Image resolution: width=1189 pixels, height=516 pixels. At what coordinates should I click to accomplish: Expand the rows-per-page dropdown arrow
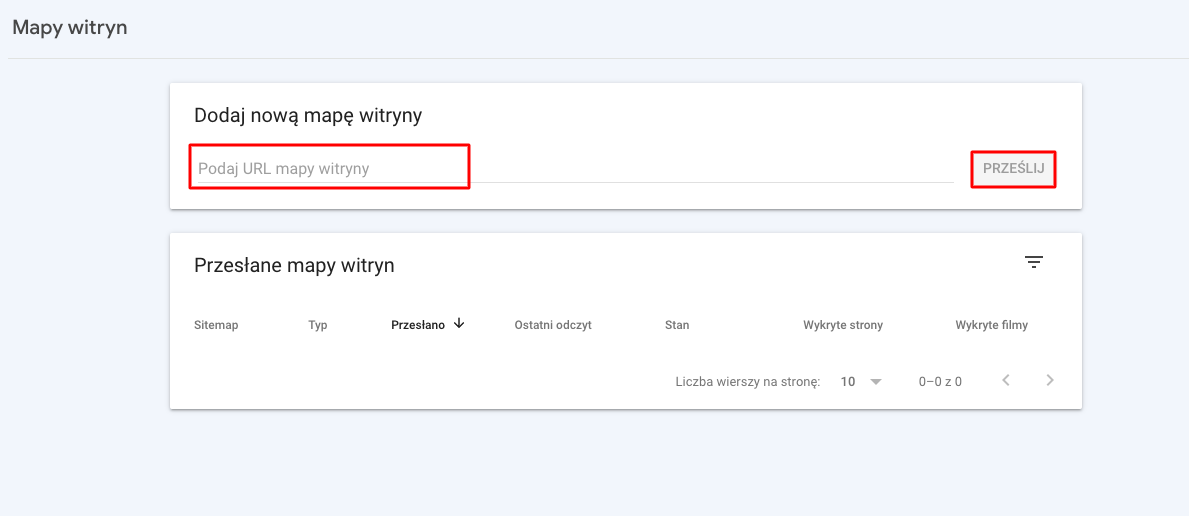click(876, 382)
